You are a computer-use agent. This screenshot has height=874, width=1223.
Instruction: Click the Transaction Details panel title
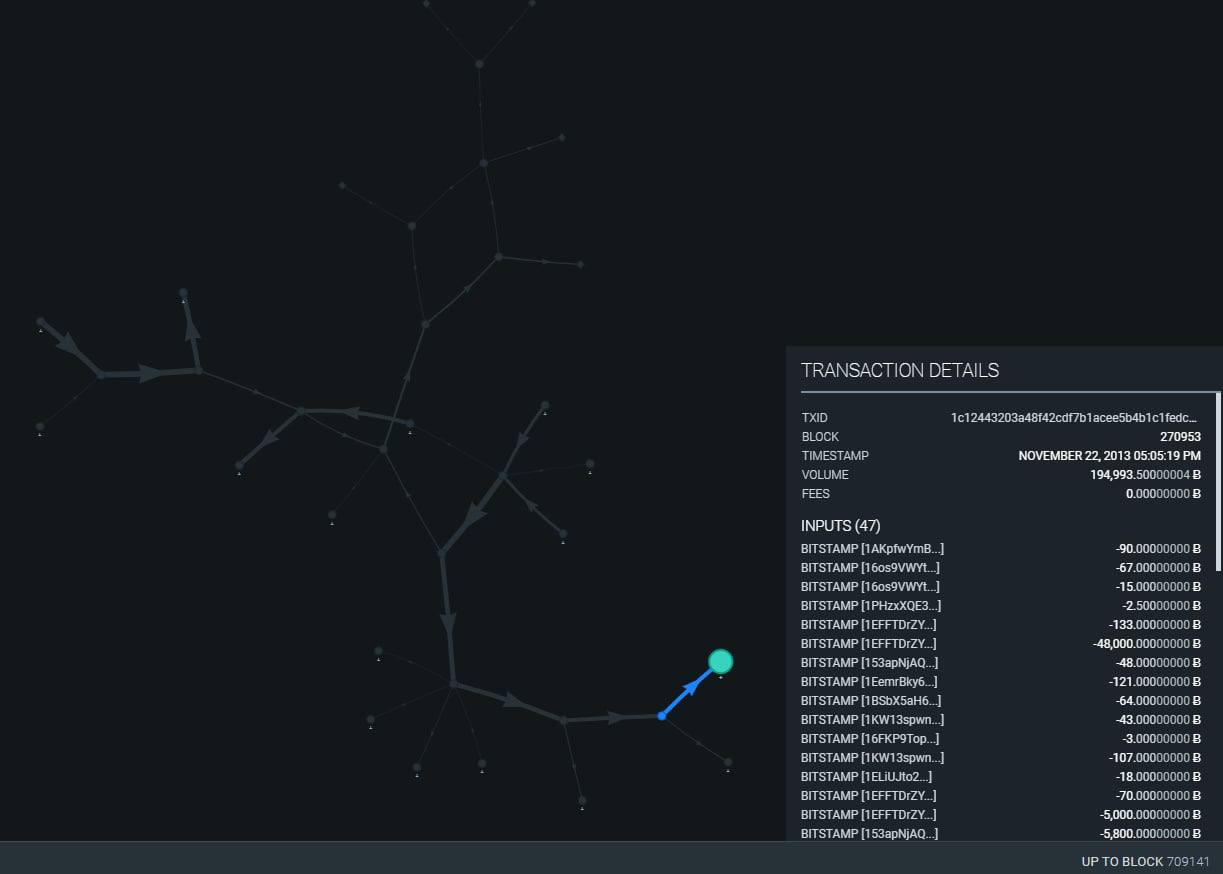pyautogui.click(x=900, y=370)
